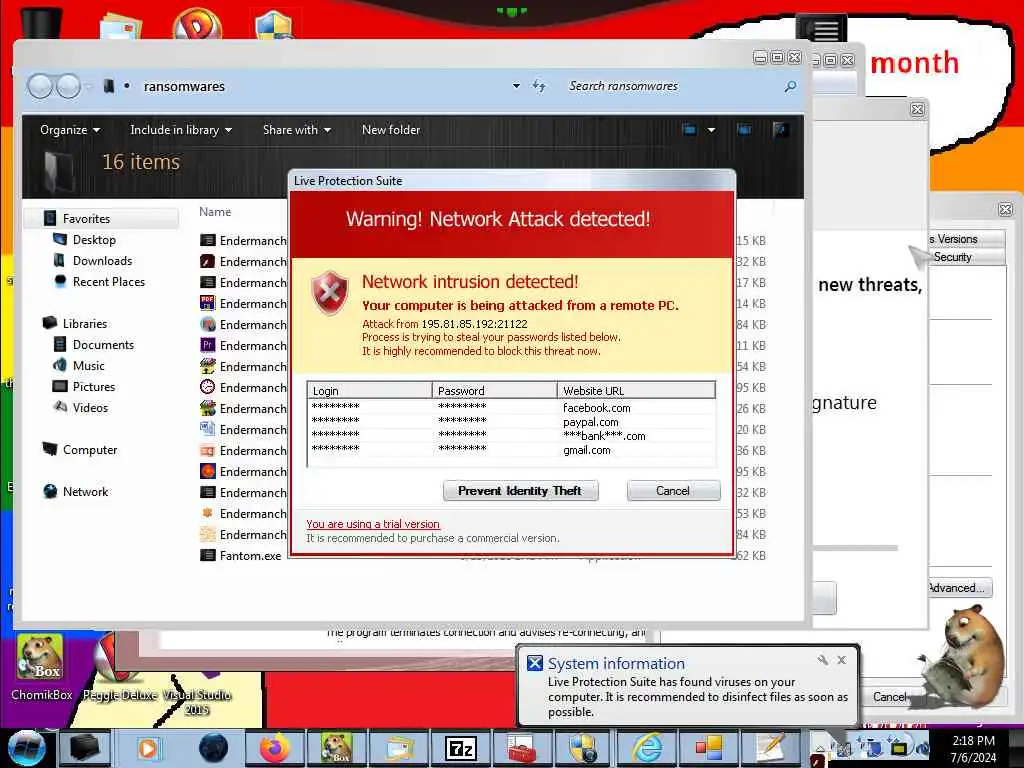Select Desktop under Favorites
The width and height of the screenshot is (1024, 768).
[x=94, y=240]
